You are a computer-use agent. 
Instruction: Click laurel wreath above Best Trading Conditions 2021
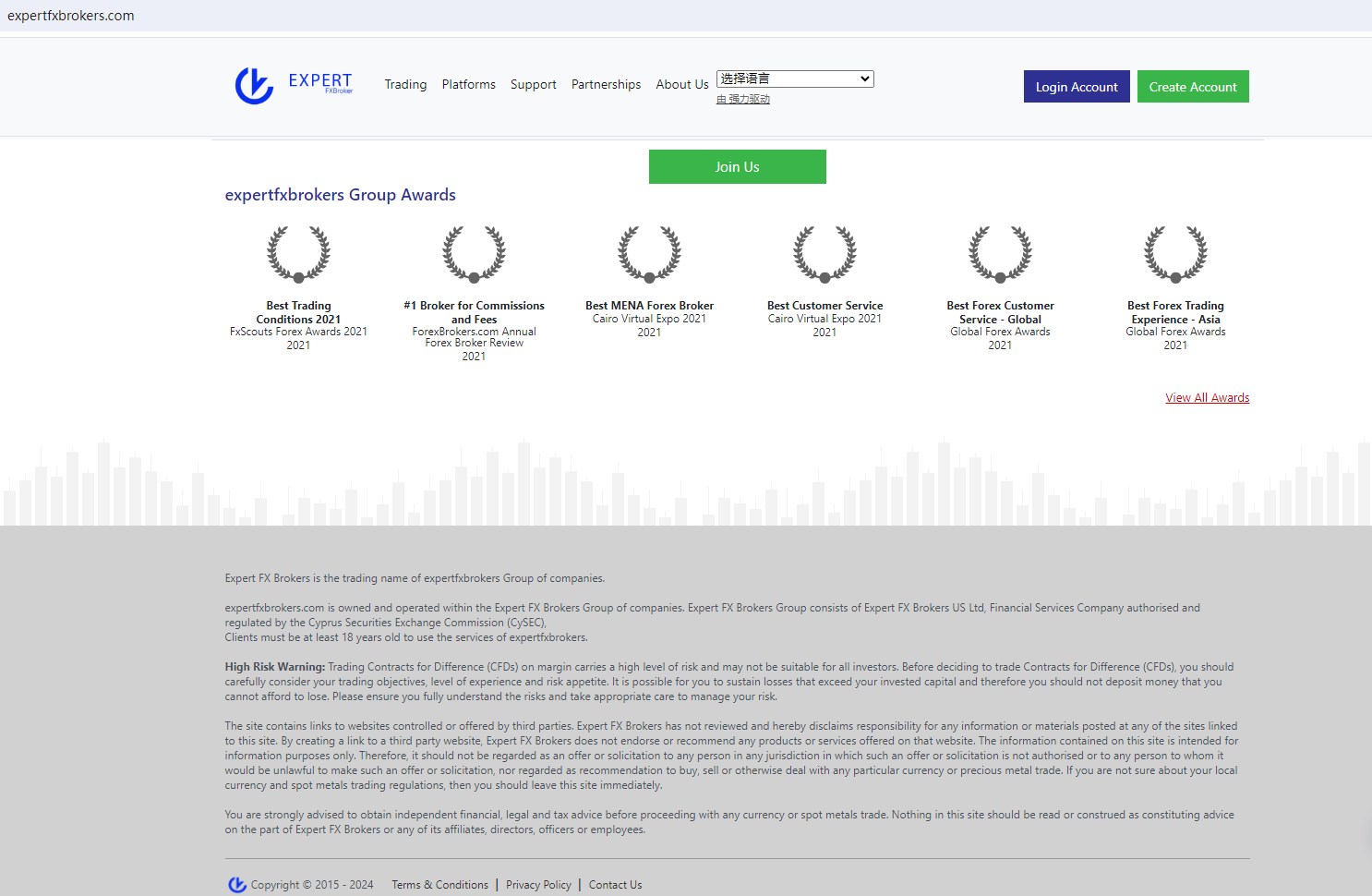298,254
